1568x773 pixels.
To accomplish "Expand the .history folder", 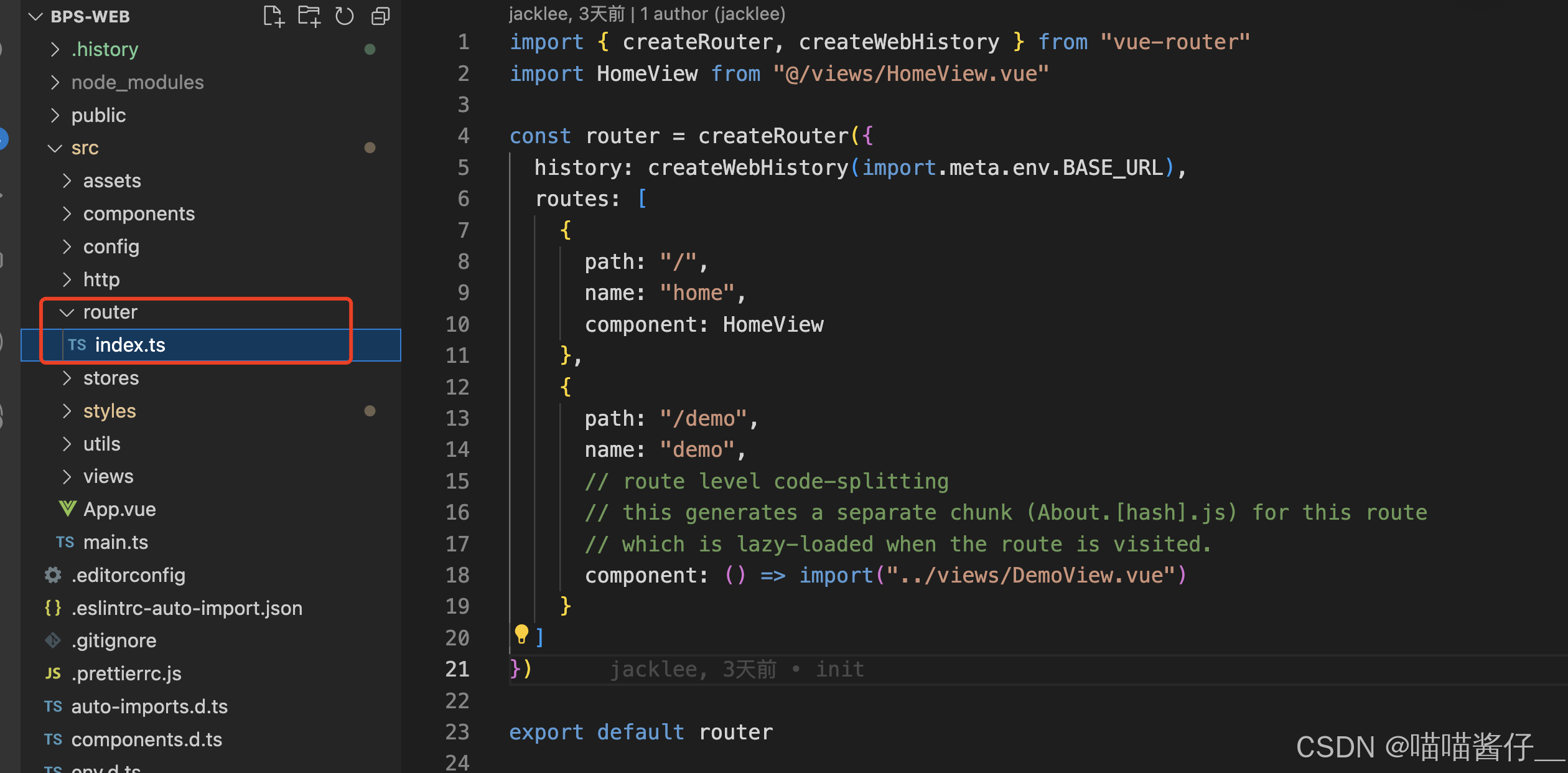I will point(55,49).
